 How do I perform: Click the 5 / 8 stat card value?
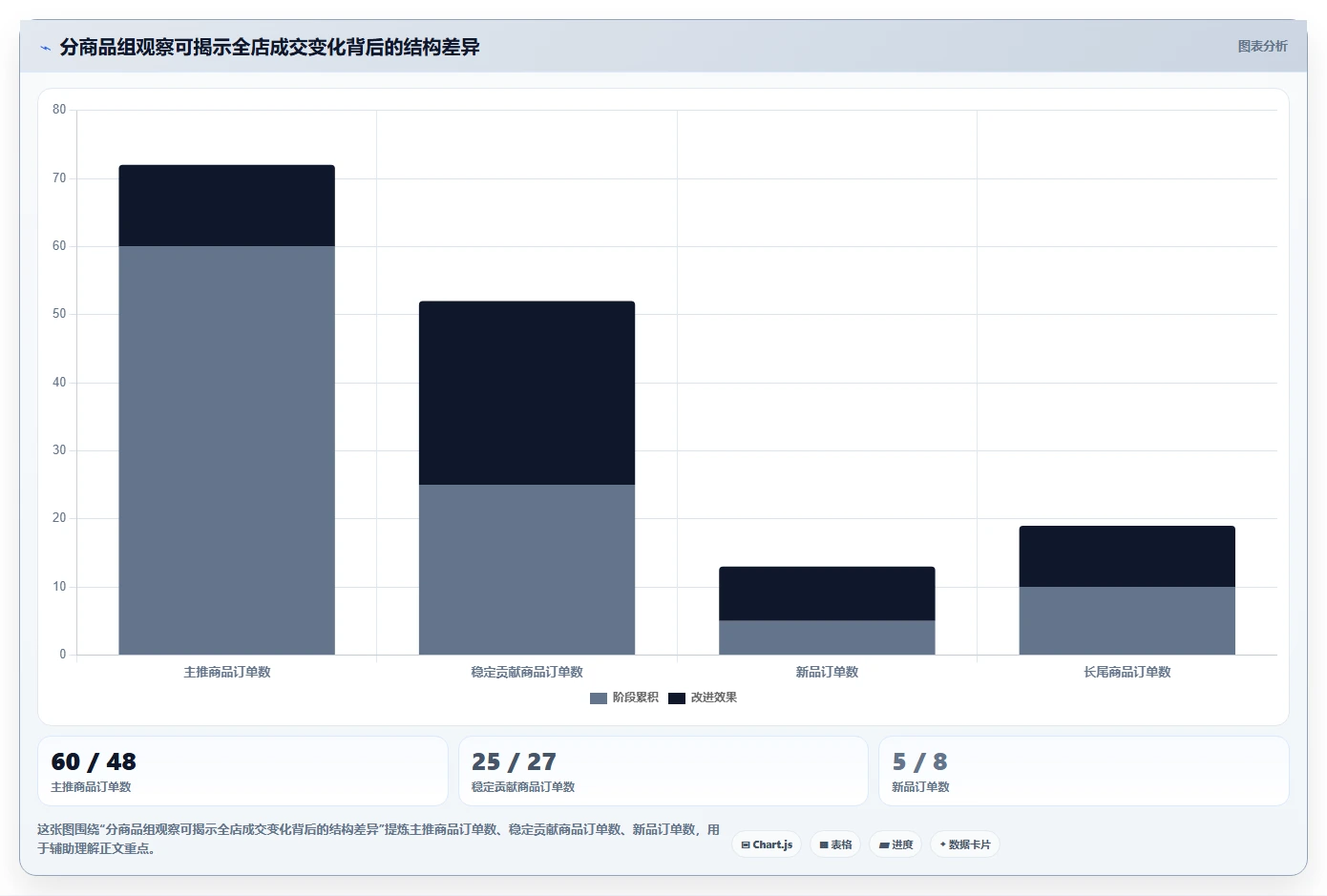pos(919,761)
